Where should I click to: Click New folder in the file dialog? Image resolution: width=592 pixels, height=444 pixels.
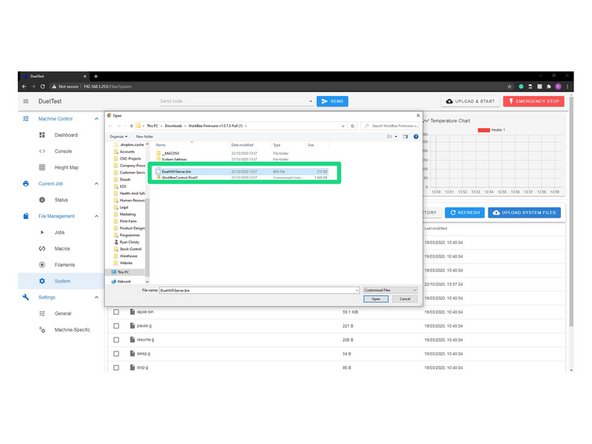pos(144,136)
